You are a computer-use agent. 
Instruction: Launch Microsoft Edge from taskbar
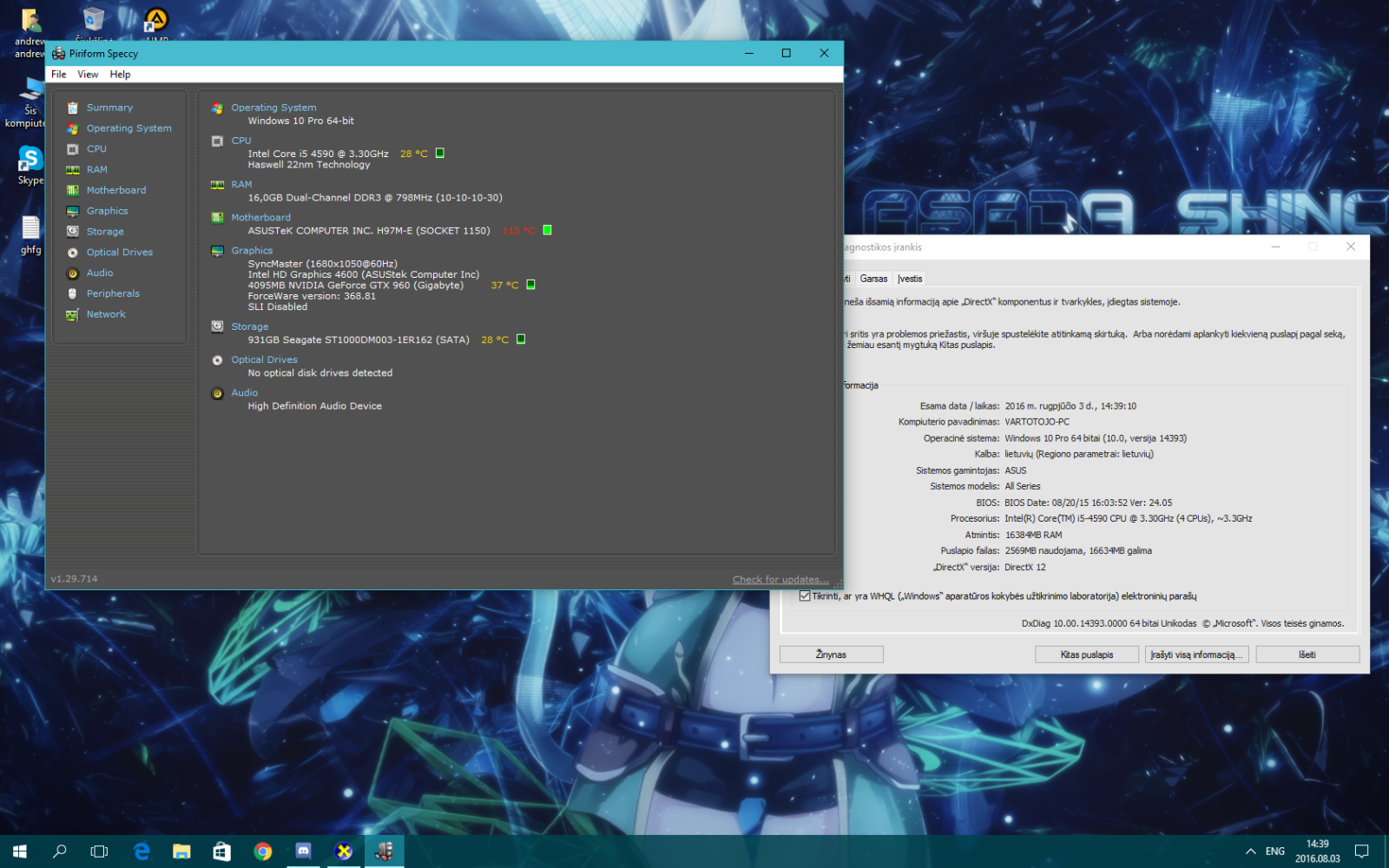coord(142,852)
